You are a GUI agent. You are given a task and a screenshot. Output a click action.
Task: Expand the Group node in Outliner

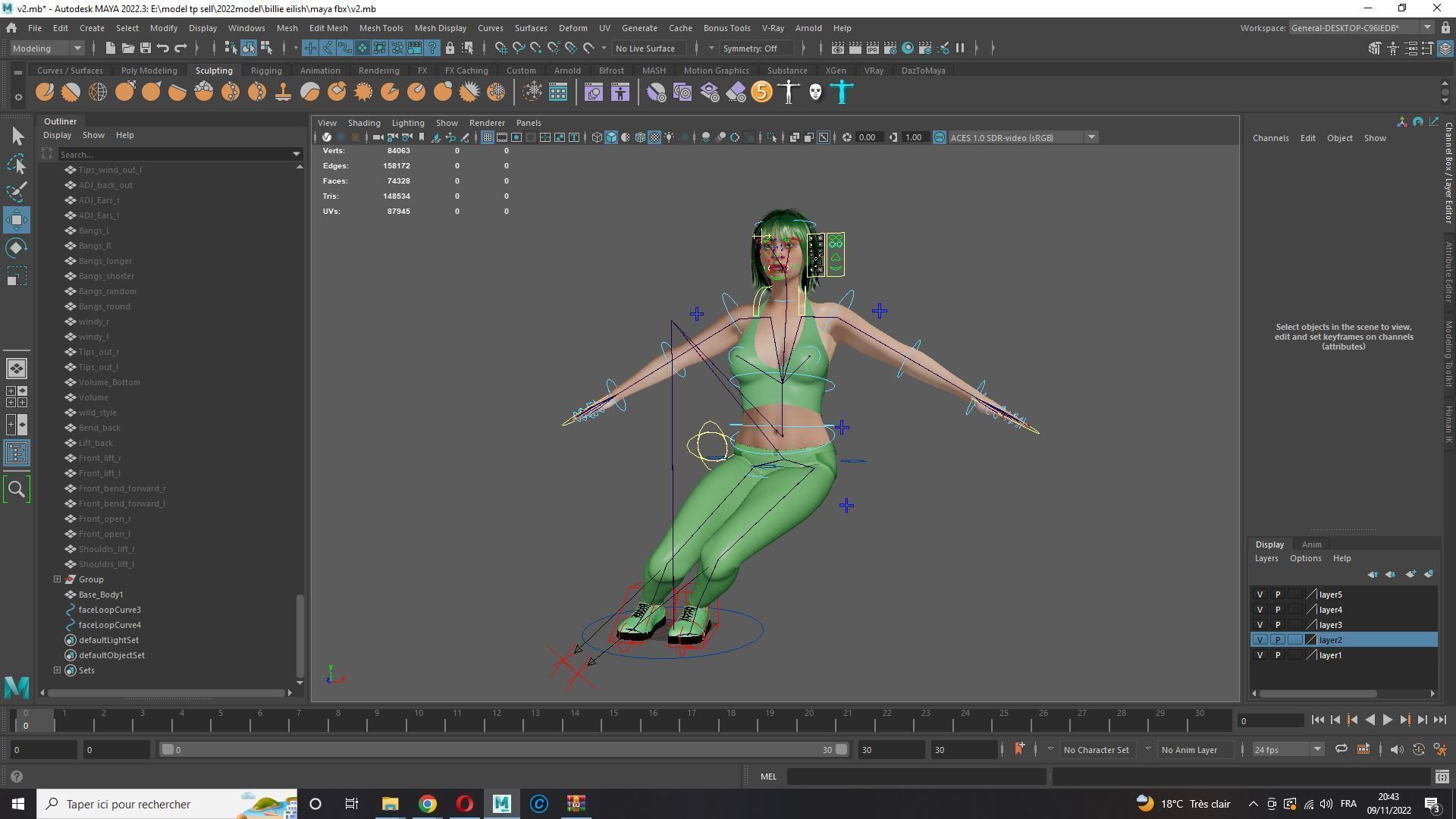[58, 579]
